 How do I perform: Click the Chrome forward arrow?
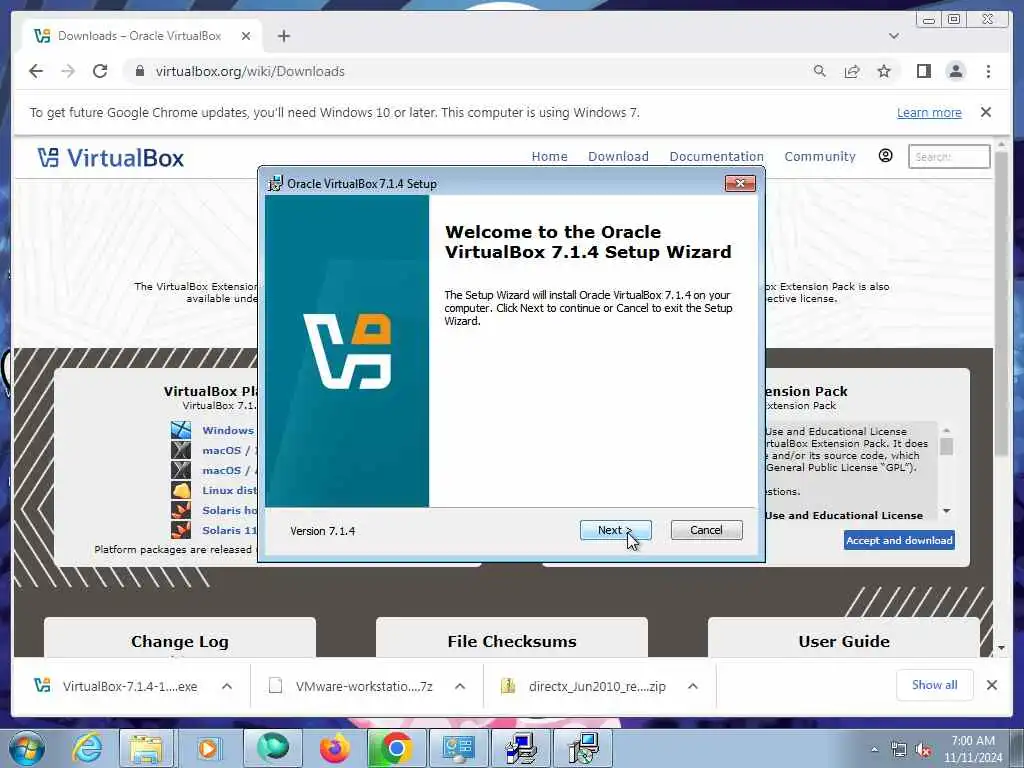[68, 71]
